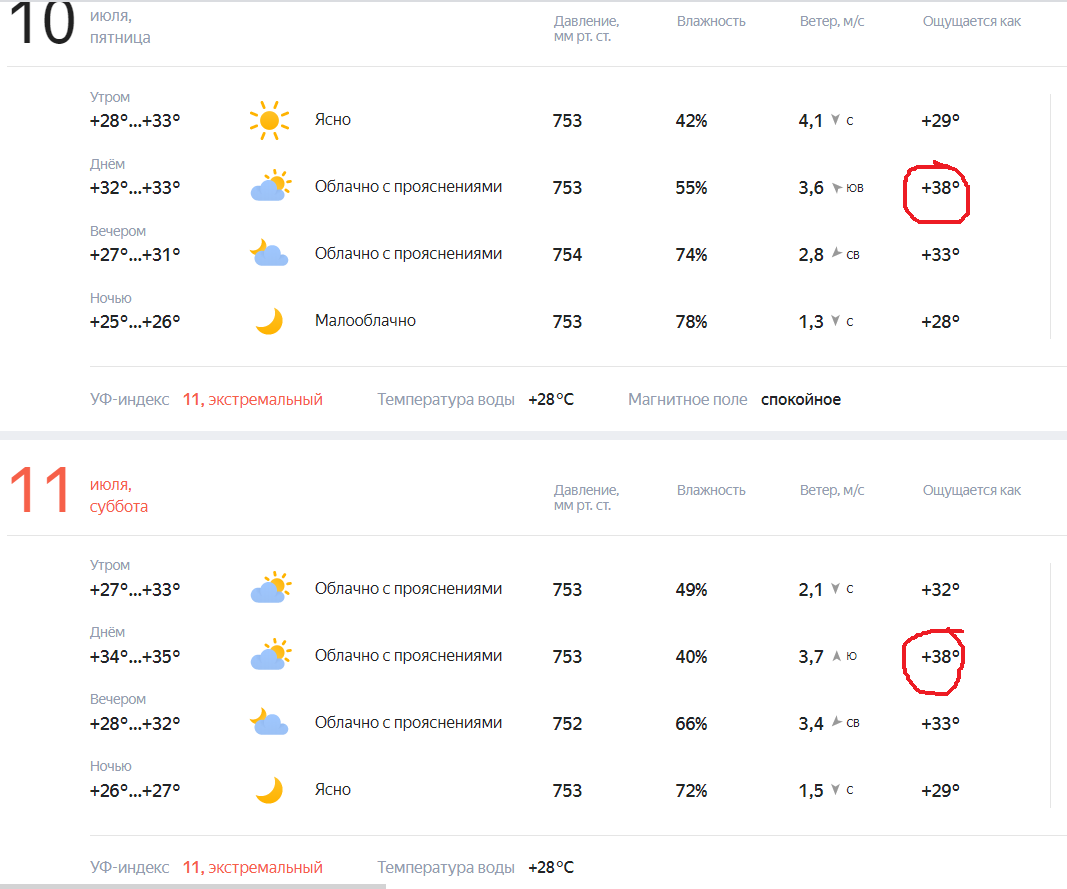Image resolution: width=1067 pixels, height=889 pixels.
Task: Click the horizontal scrollbar at the bottom
Action: 193,886
